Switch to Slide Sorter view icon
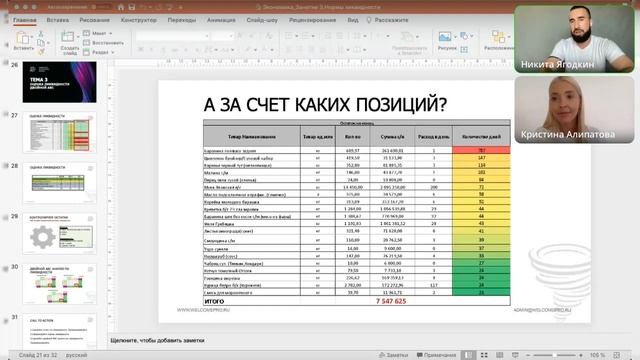The image size is (640, 360). point(484,355)
